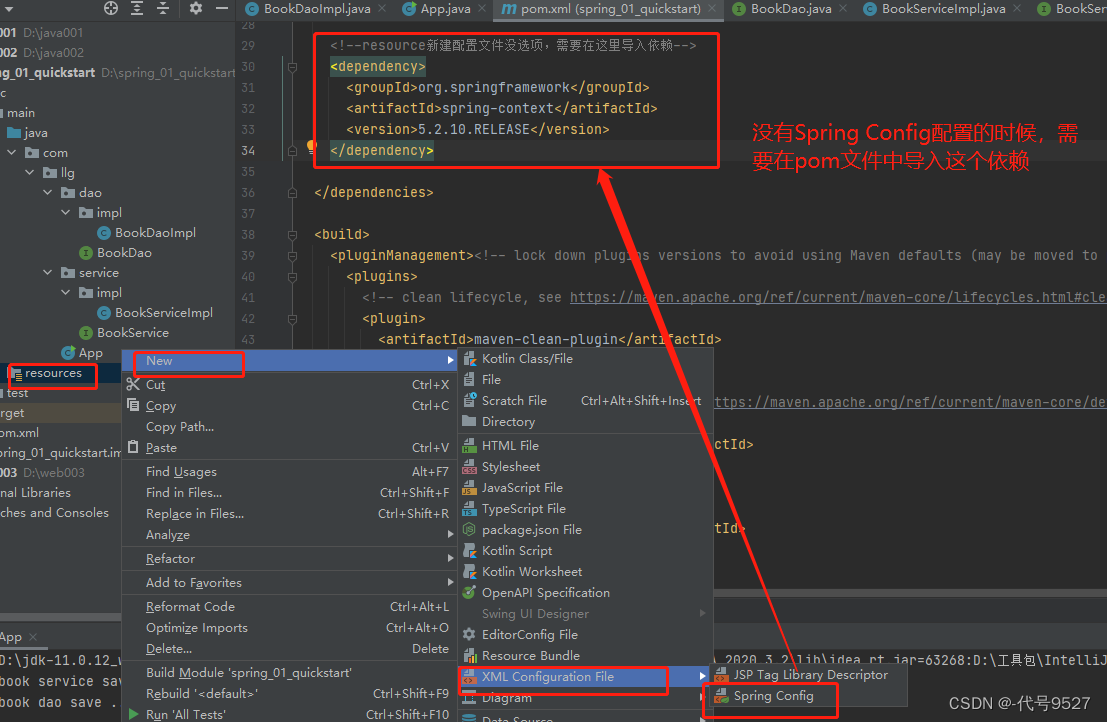1107x722 pixels.
Task: Switch to BookDaoImpl.java tab
Action: [x=317, y=9]
